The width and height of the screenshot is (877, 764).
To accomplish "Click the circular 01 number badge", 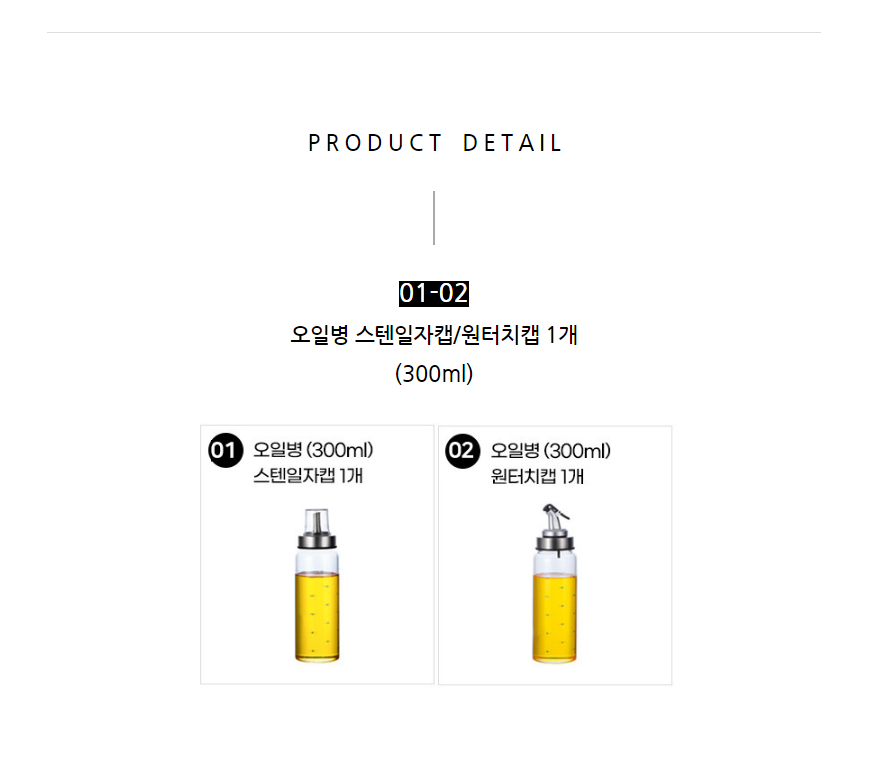I will [x=225, y=450].
